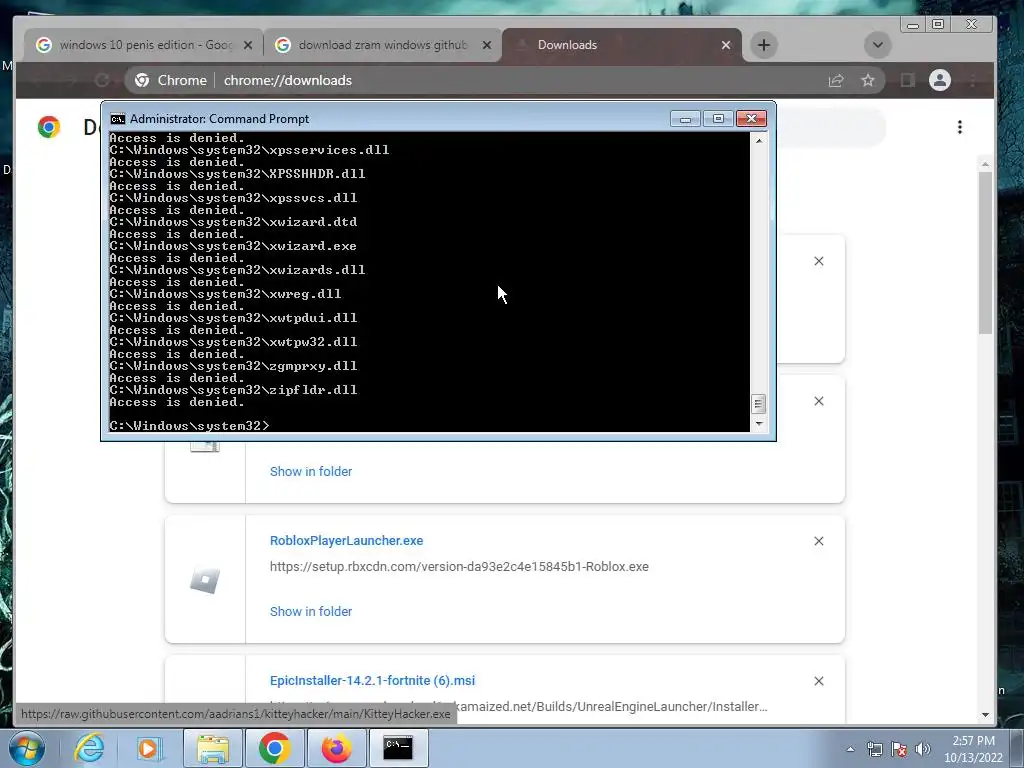Close the Downloads tab
This screenshot has height=768, width=1024.
click(x=726, y=45)
